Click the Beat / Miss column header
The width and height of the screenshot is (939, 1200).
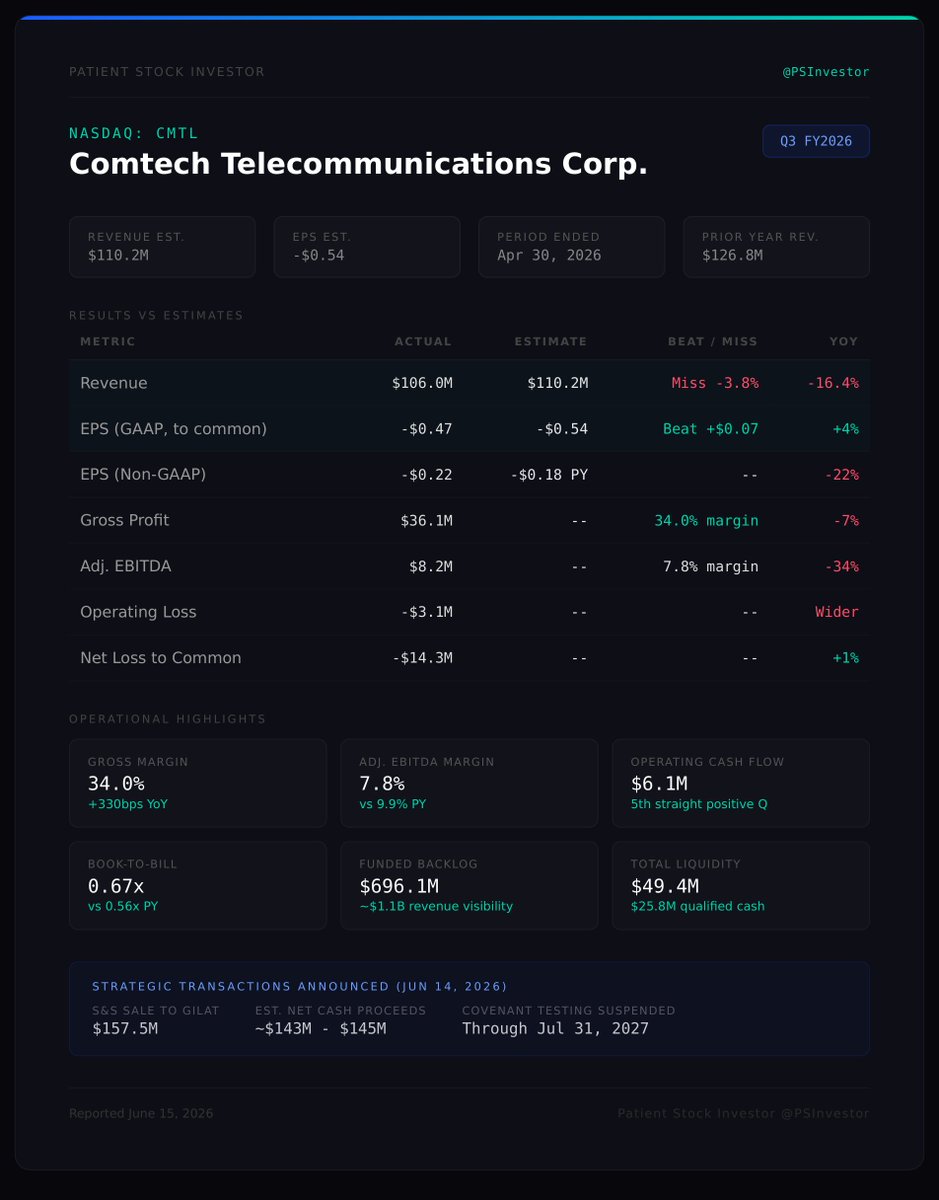713,342
